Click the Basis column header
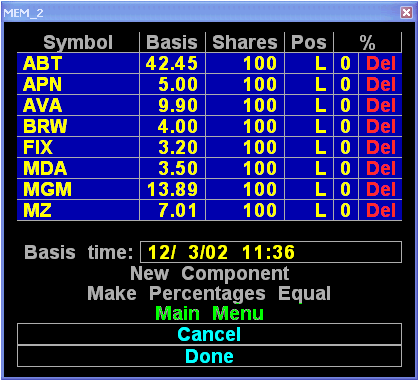 tap(172, 42)
